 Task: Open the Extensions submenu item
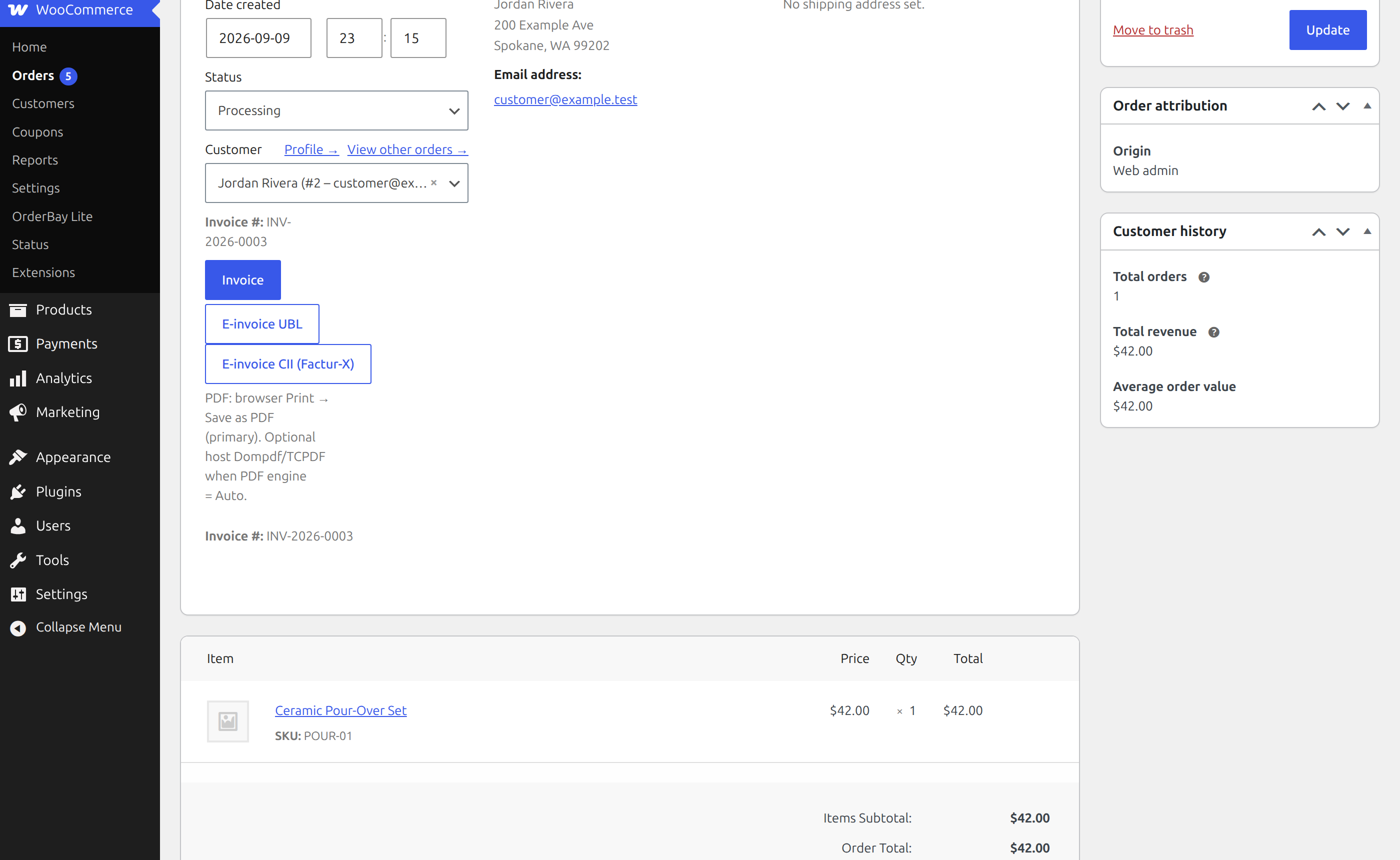click(x=44, y=272)
